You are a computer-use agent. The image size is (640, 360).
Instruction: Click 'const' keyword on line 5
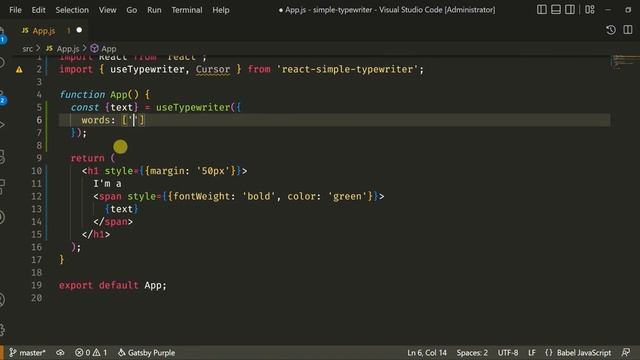[x=84, y=107]
